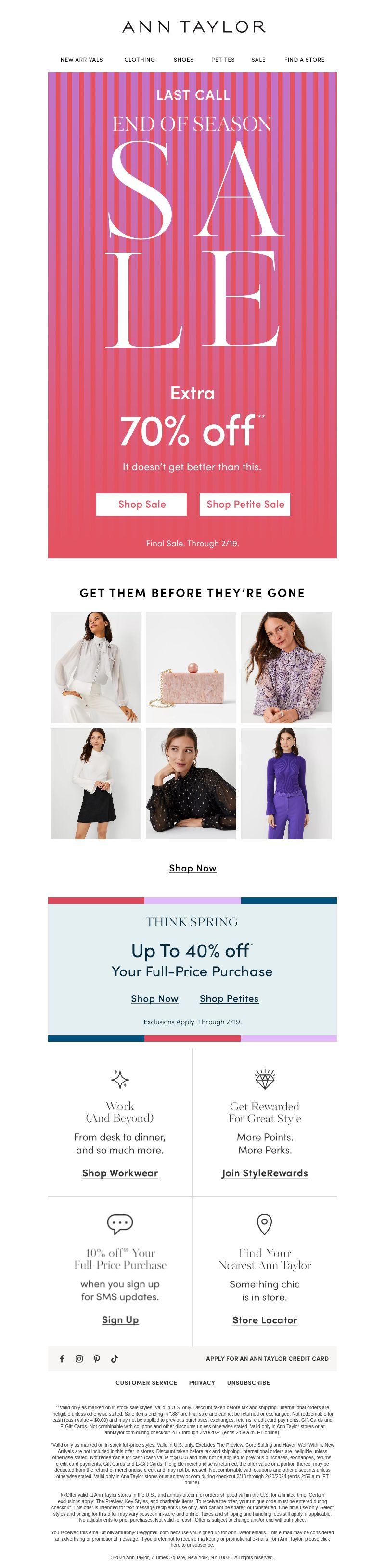Image resolution: width=385 pixels, height=1568 pixels.
Task: Open the TikTok social icon
Action: [x=115, y=1358]
